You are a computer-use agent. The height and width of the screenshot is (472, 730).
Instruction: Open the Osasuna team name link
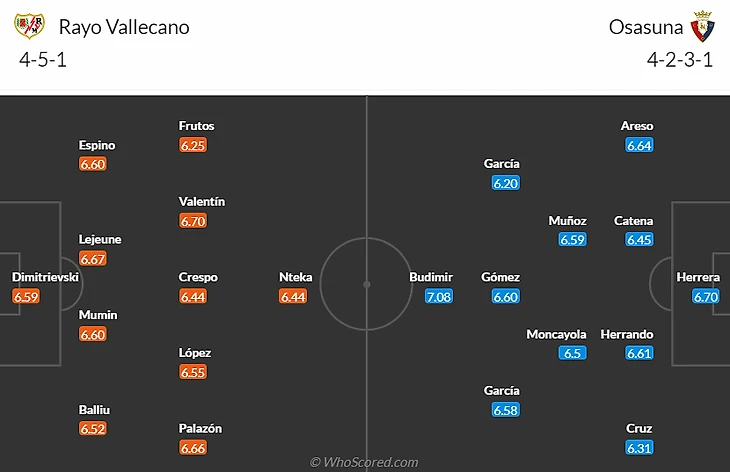[645, 27]
